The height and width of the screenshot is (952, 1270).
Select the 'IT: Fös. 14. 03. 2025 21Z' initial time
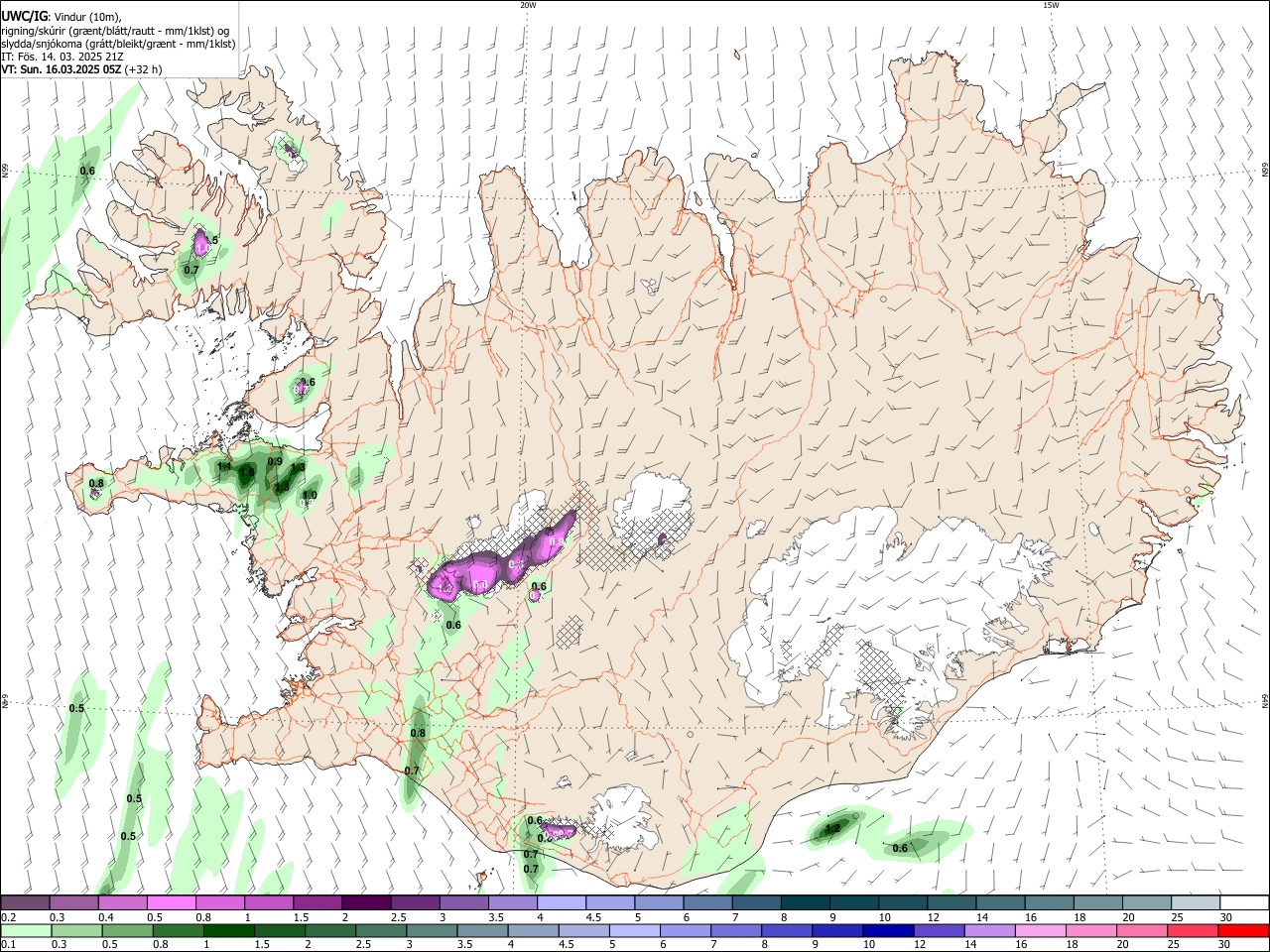[x=63, y=57]
